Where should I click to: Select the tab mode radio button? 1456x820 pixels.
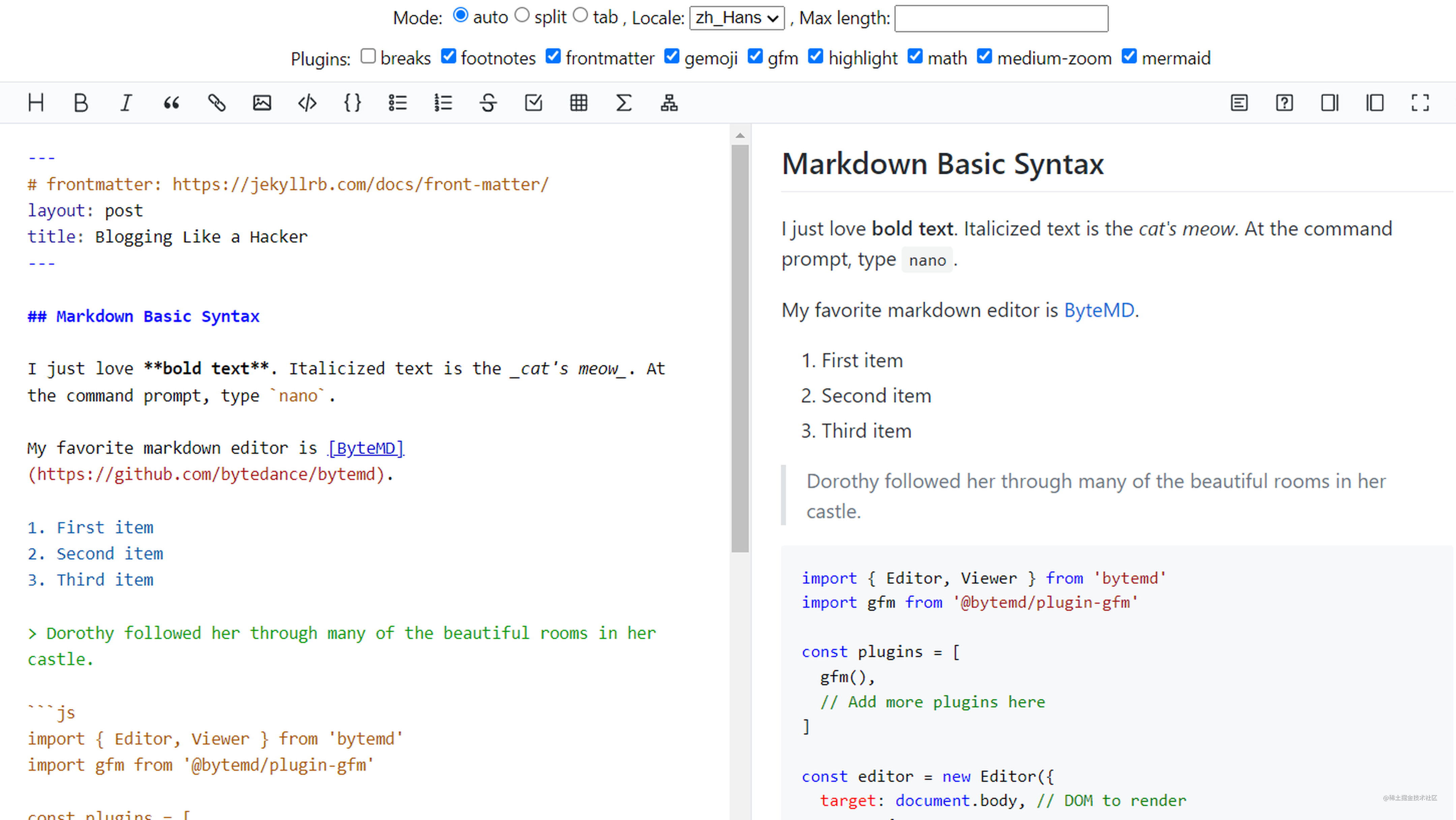point(581,15)
